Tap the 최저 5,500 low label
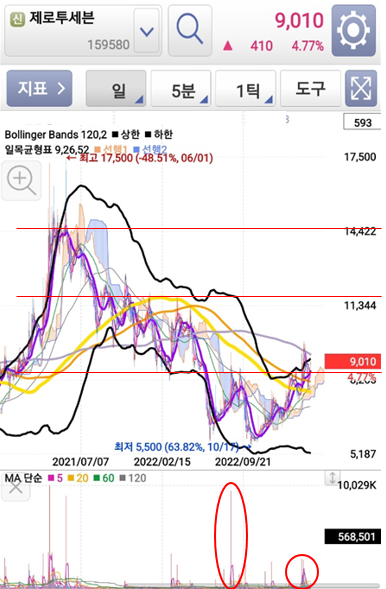This screenshot has width=386, height=589. (183, 447)
